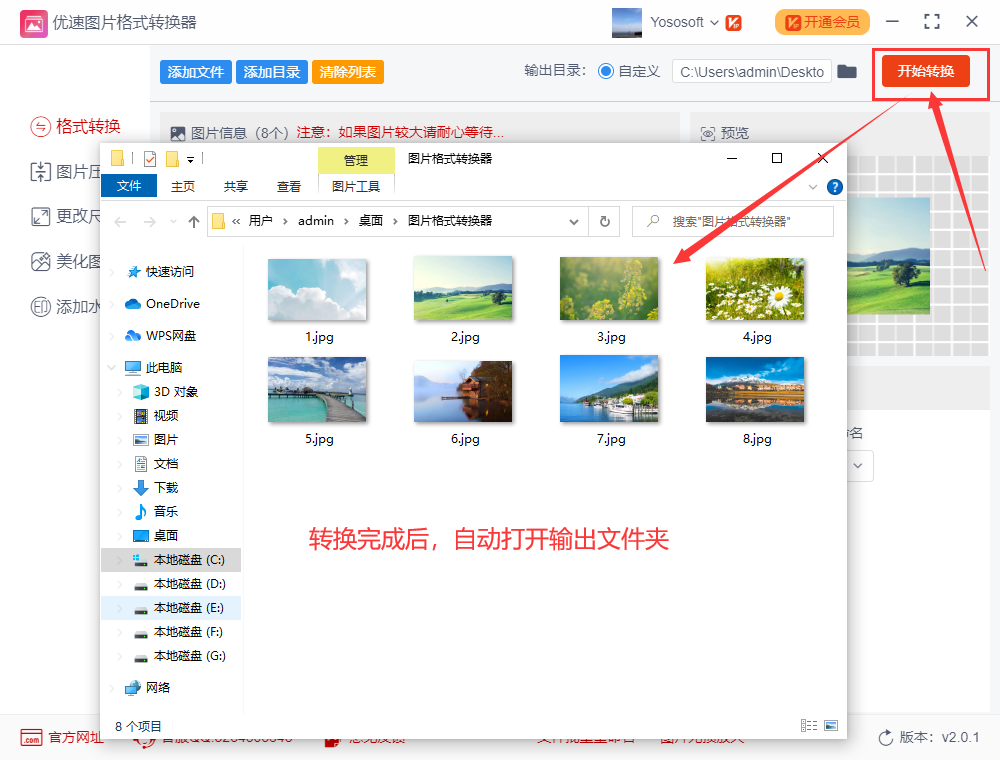Select the 图片压缩 (image compression) feature

tap(55, 170)
